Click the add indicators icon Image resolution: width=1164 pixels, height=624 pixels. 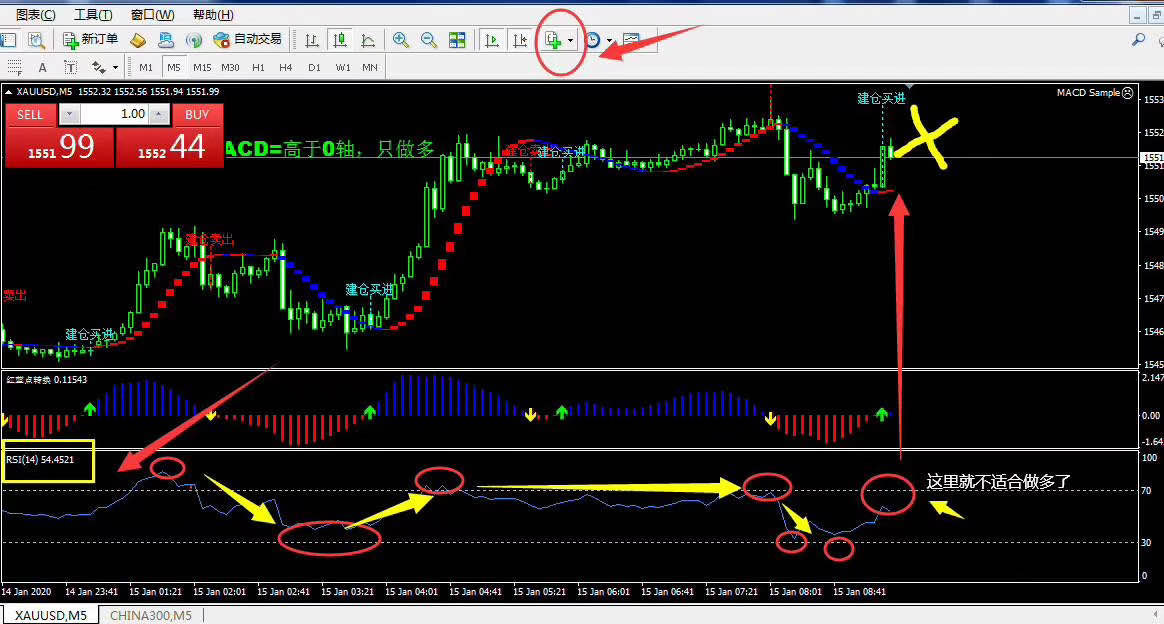pos(553,40)
